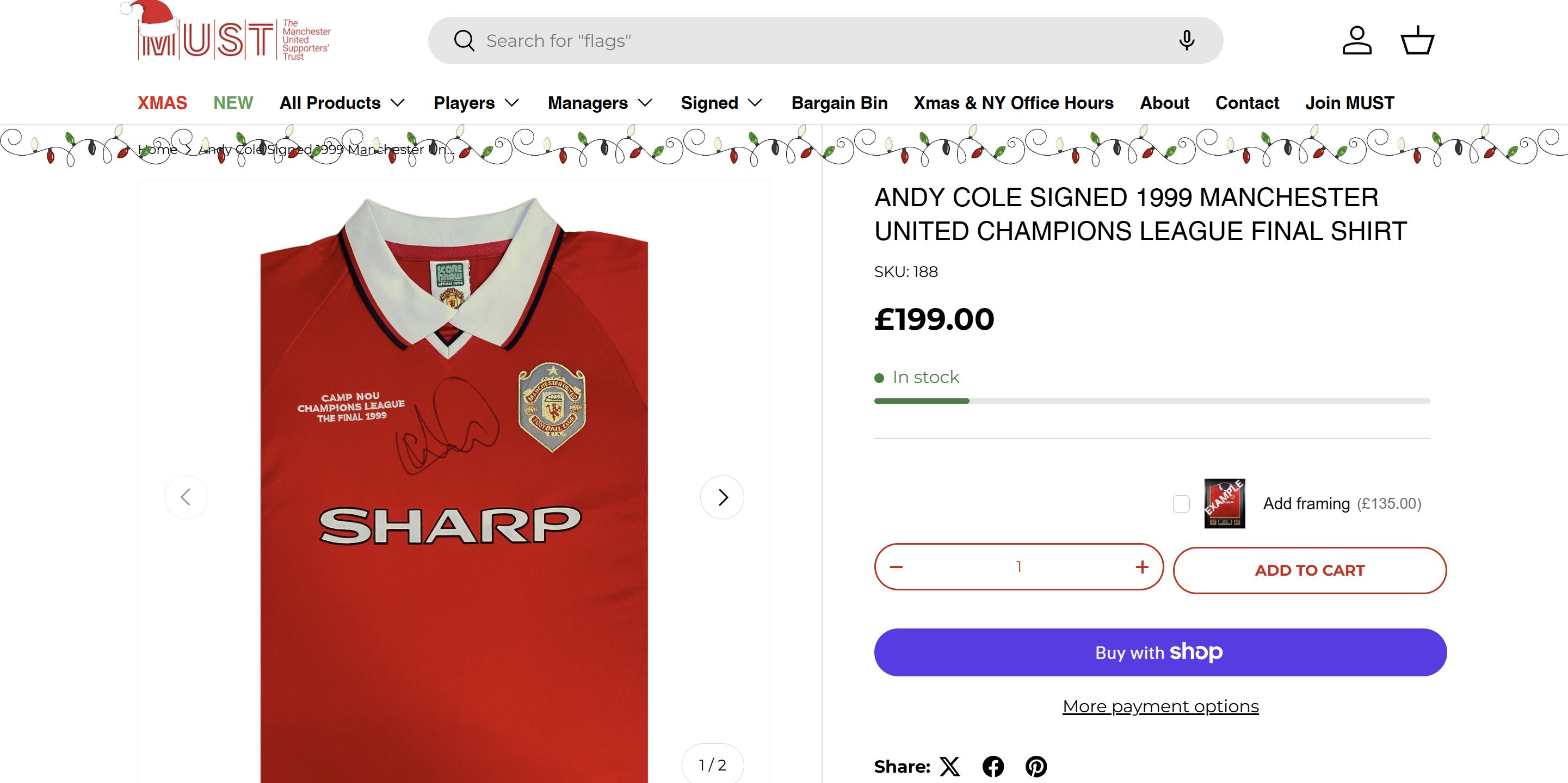
Task: Activate voice search microphone icon
Action: click(x=1187, y=40)
